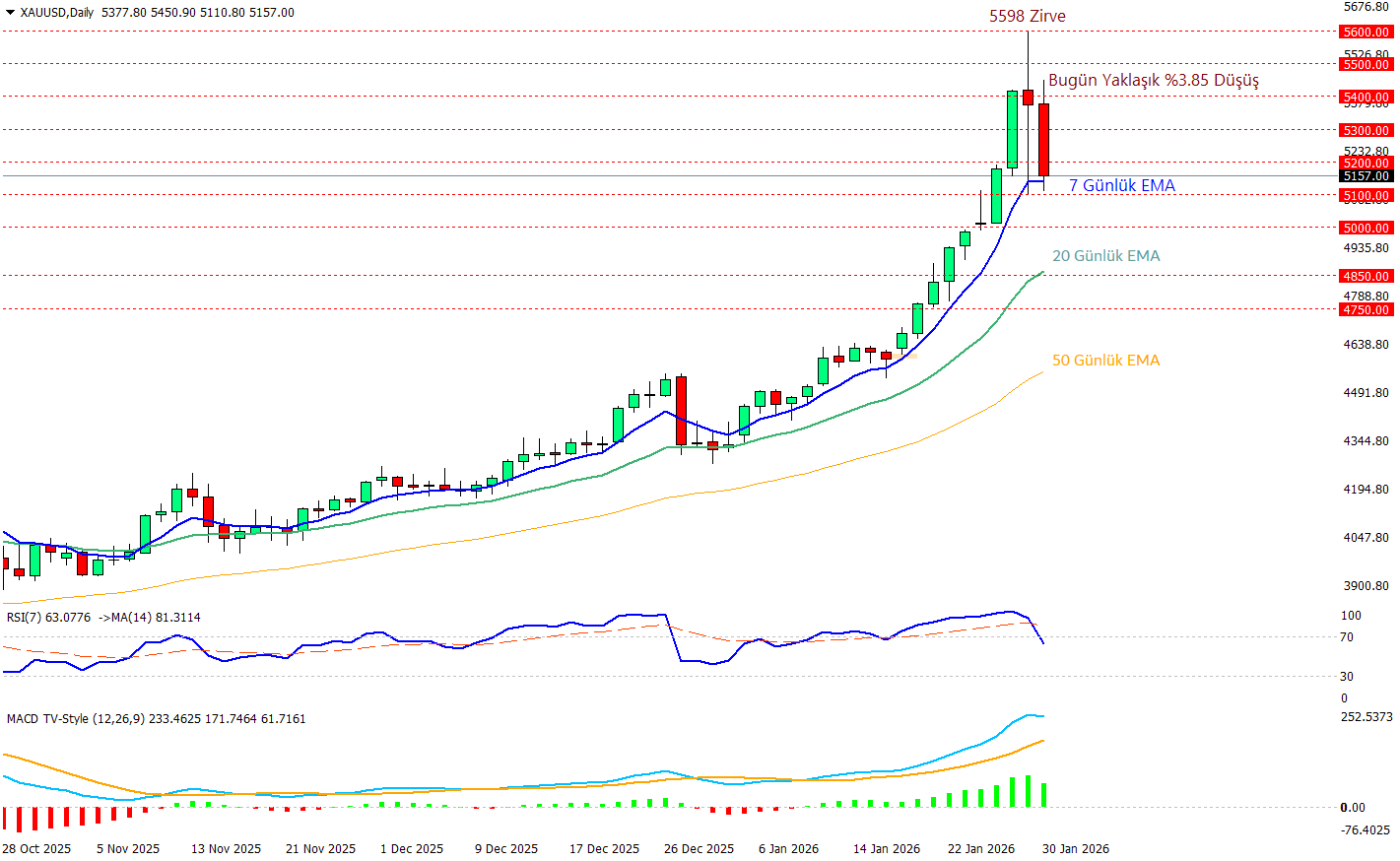Click the red 4750.00 price level tag
This screenshot has height=861, width=1400.
pos(1366,310)
